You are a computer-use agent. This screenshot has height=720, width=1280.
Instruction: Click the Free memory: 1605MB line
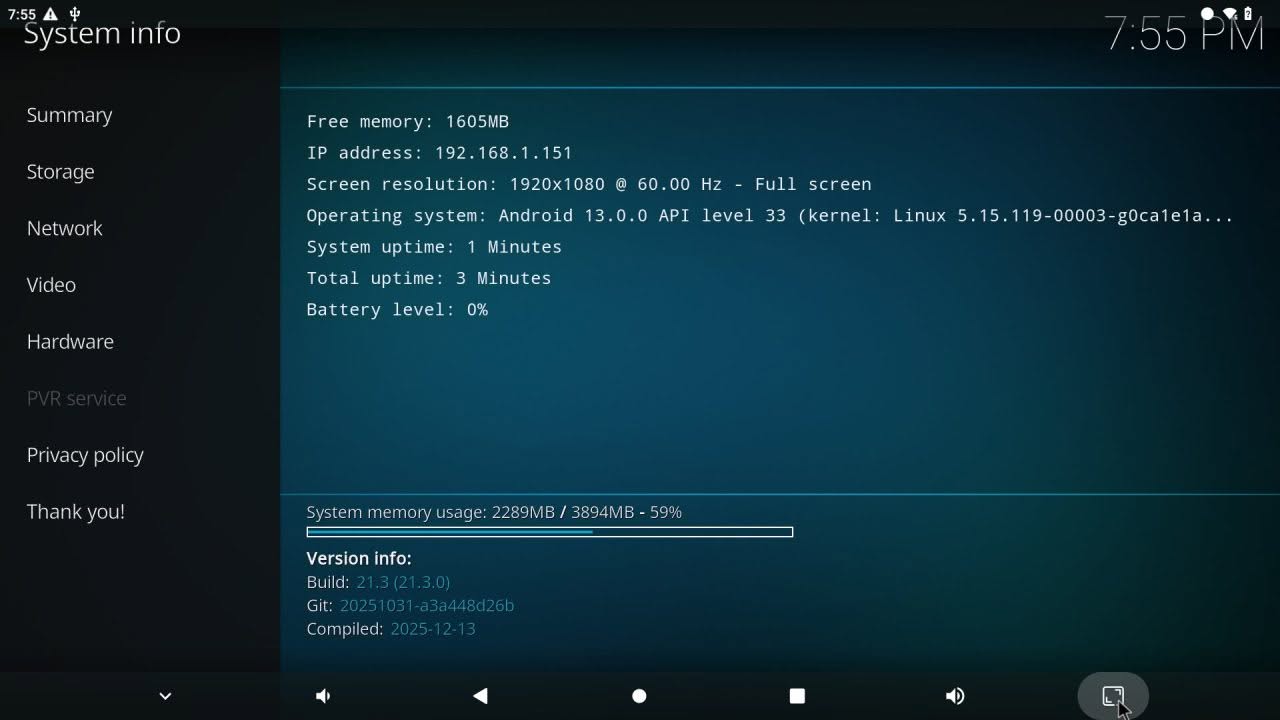(407, 122)
